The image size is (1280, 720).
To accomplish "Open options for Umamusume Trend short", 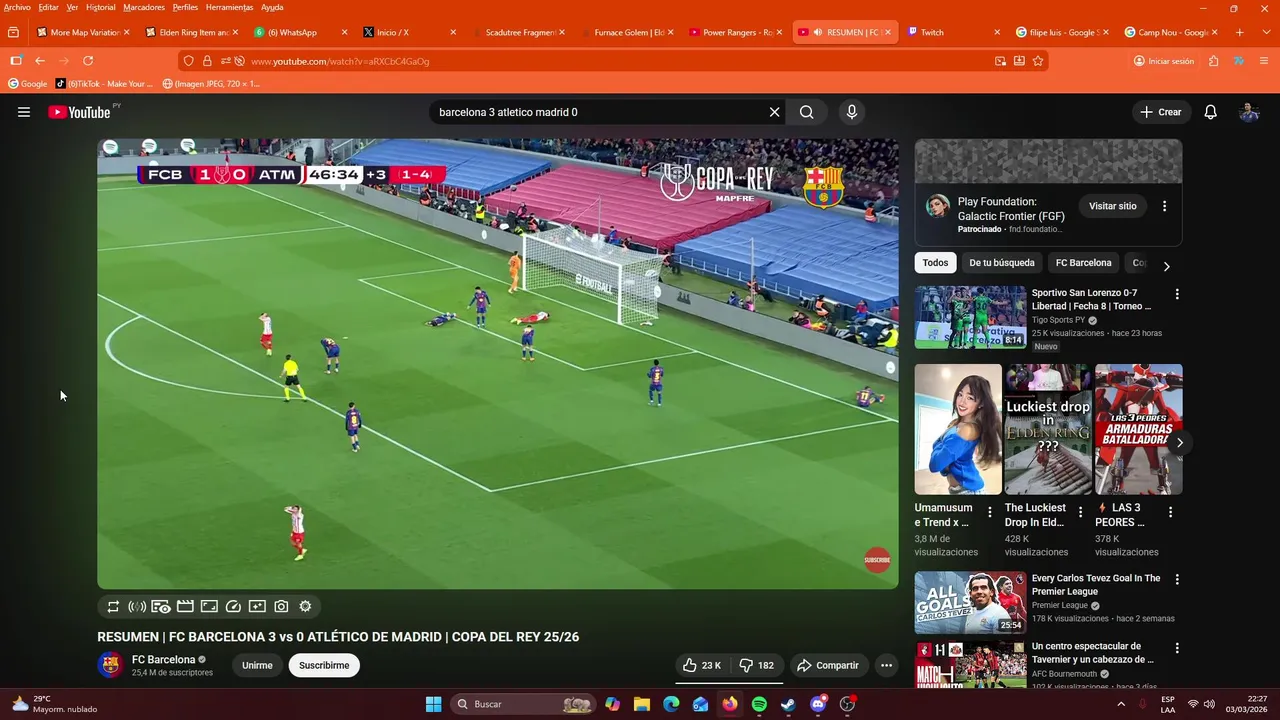I will [990, 512].
